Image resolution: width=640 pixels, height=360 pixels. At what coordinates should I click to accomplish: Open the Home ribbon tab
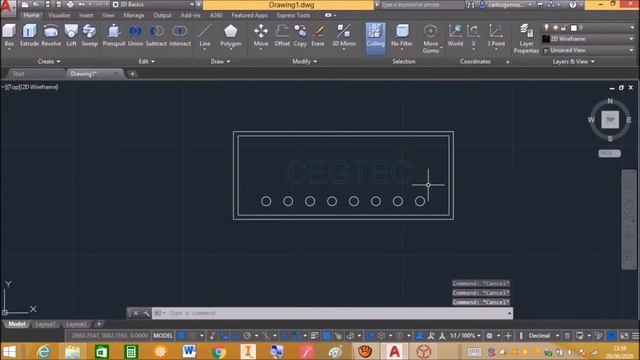[x=31, y=15]
